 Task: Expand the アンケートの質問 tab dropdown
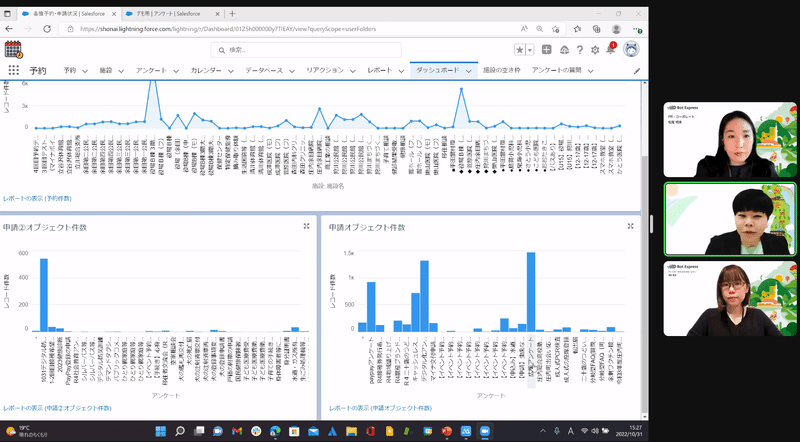click(590, 71)
